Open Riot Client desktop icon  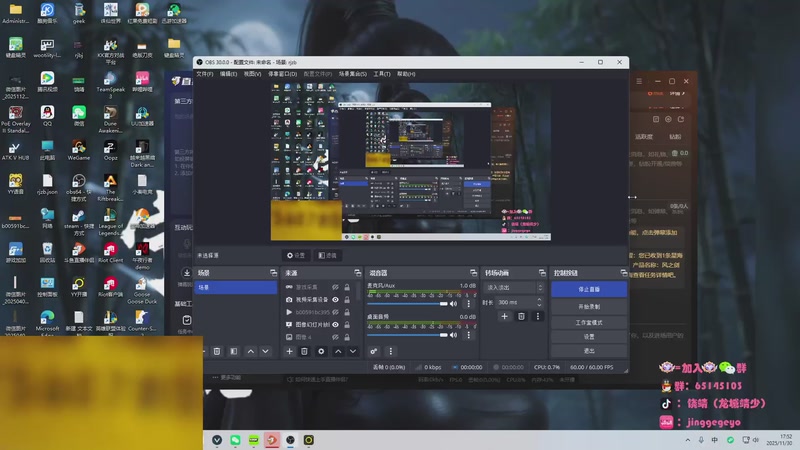110,253
